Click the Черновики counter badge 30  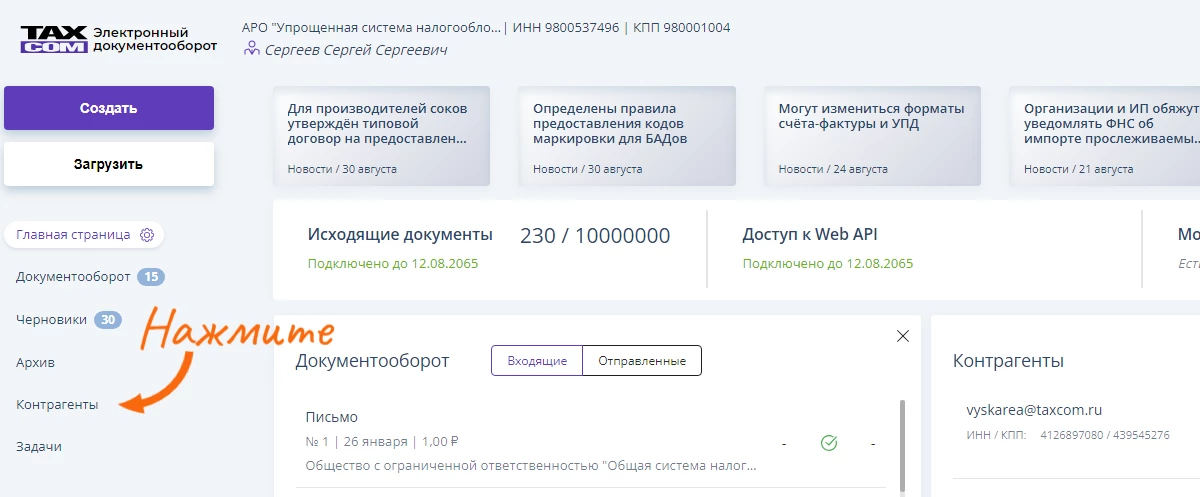[x=108, y=320]
